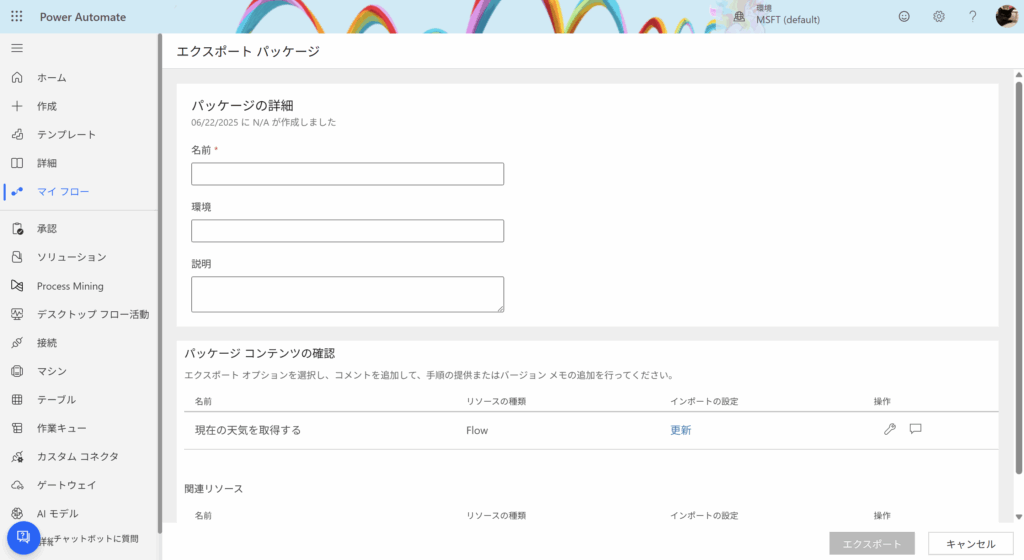Open the user account avatar
Screen dimensions: 1024x560
pyautogui.click(x=1006, y=16)
